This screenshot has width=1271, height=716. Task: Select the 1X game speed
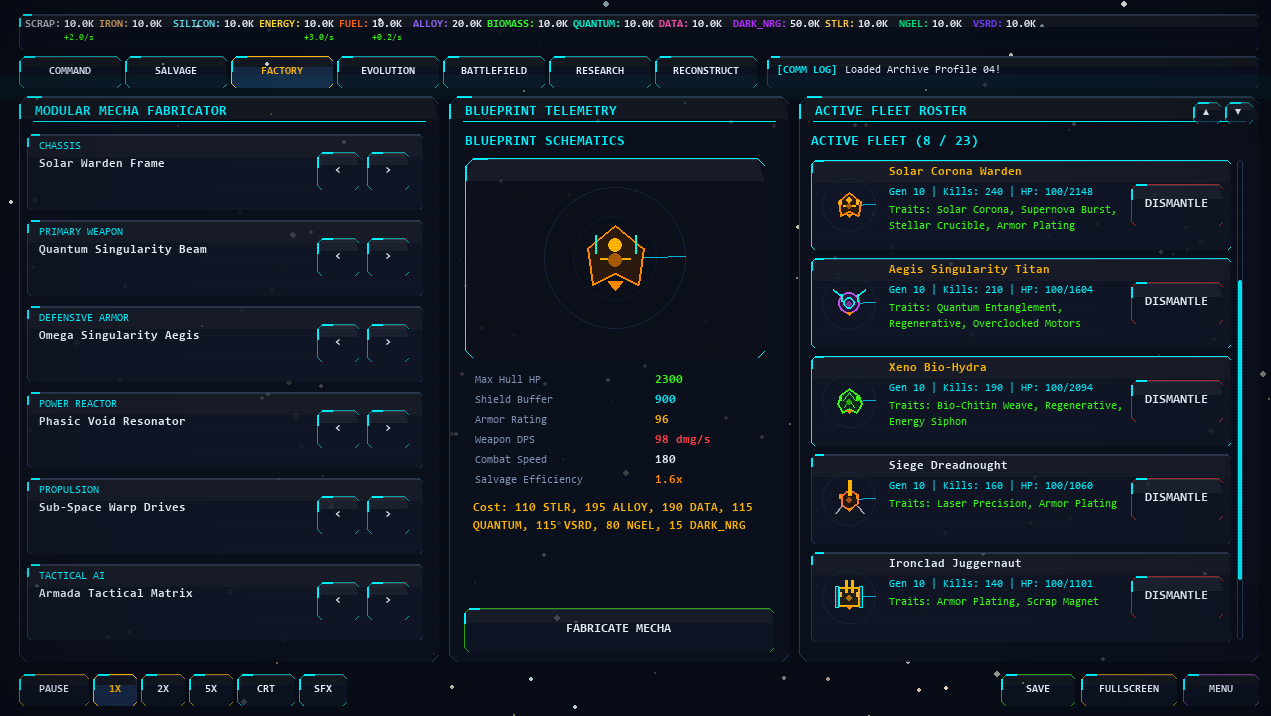[x=115, y=689]
